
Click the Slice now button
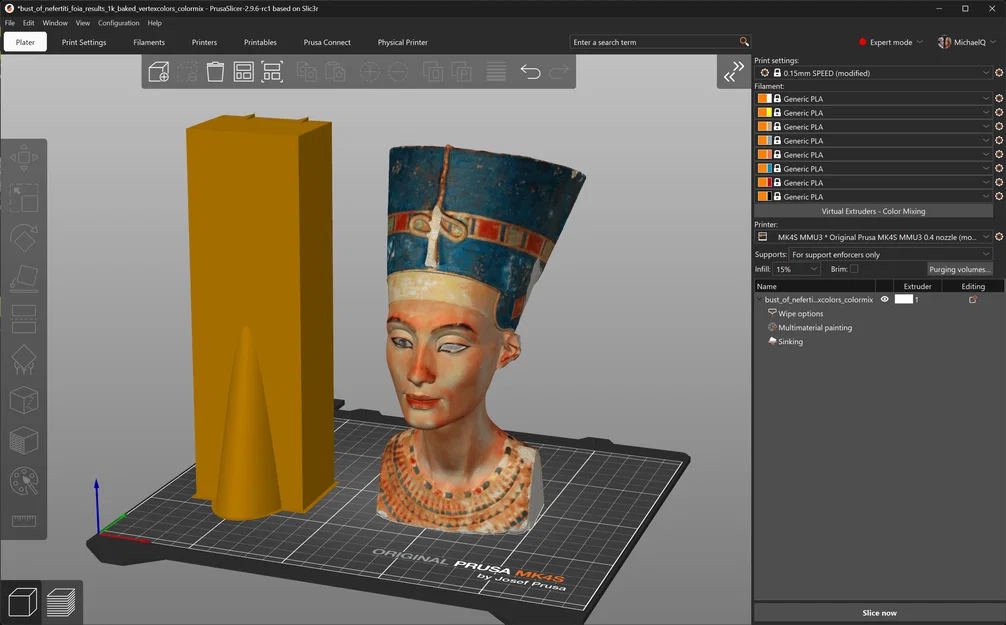pyautogui.click(x=880, y=613)
